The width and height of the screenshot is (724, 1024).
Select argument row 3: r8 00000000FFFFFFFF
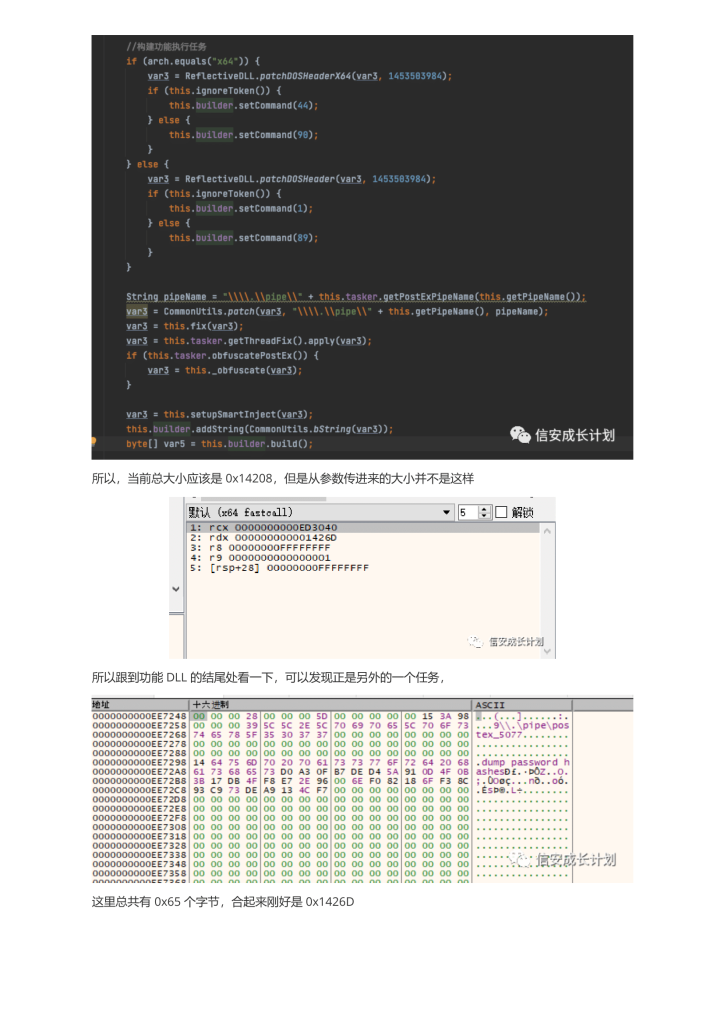pyautogui.click(x=364, y=547)
